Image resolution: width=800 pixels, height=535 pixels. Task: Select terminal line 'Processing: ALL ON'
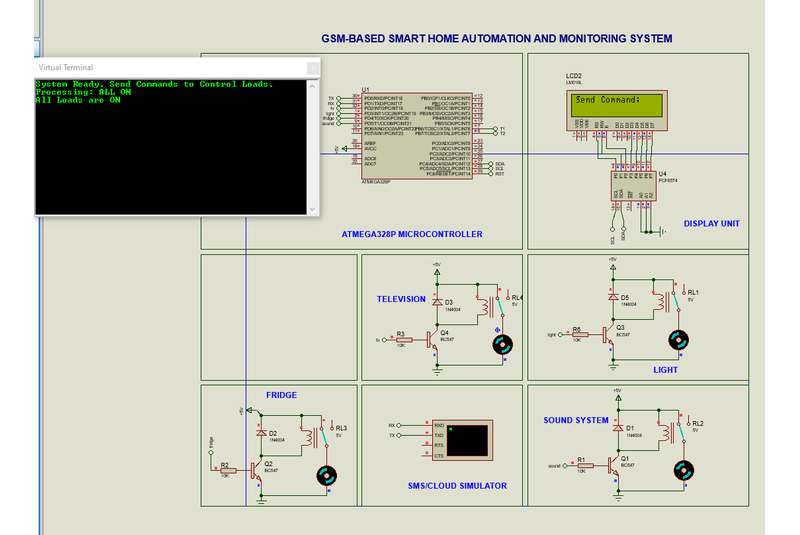83,92
